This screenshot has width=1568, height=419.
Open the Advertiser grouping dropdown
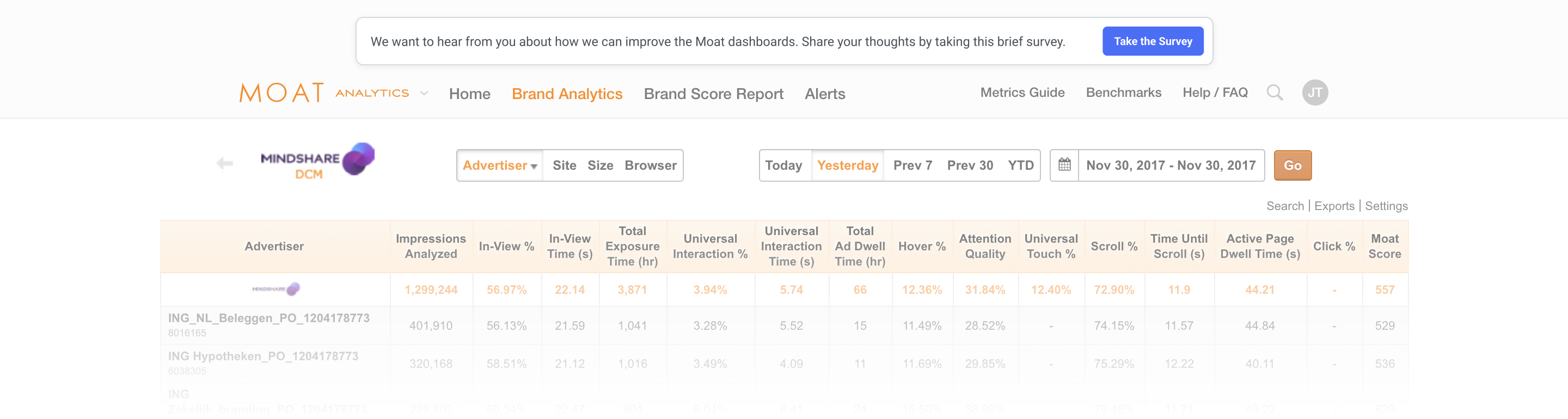499,165
